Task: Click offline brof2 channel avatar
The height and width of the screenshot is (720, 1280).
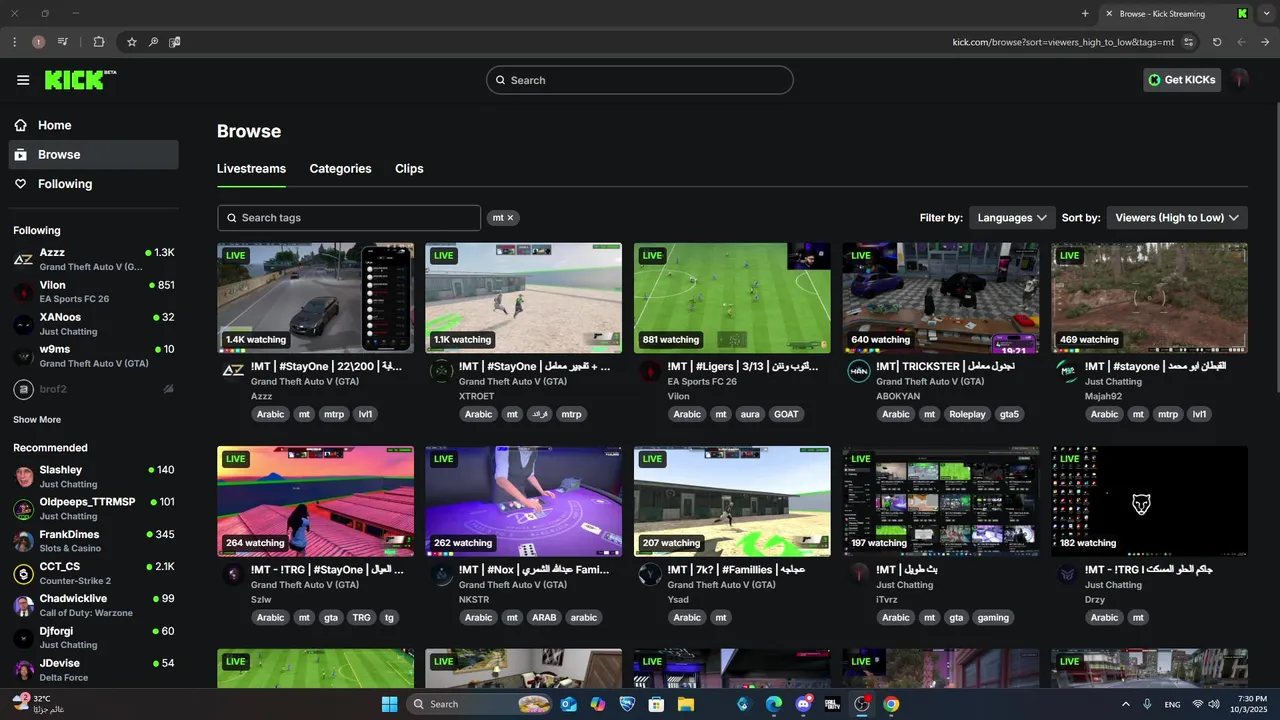Action: pyautogui.click(x=23, y=389)
